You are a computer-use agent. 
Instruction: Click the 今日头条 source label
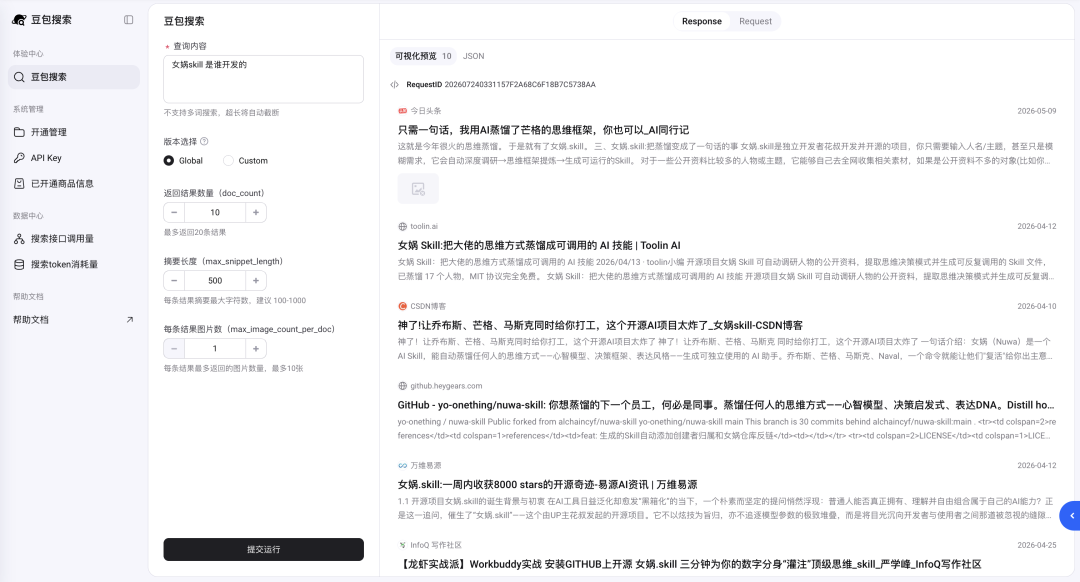426,111
